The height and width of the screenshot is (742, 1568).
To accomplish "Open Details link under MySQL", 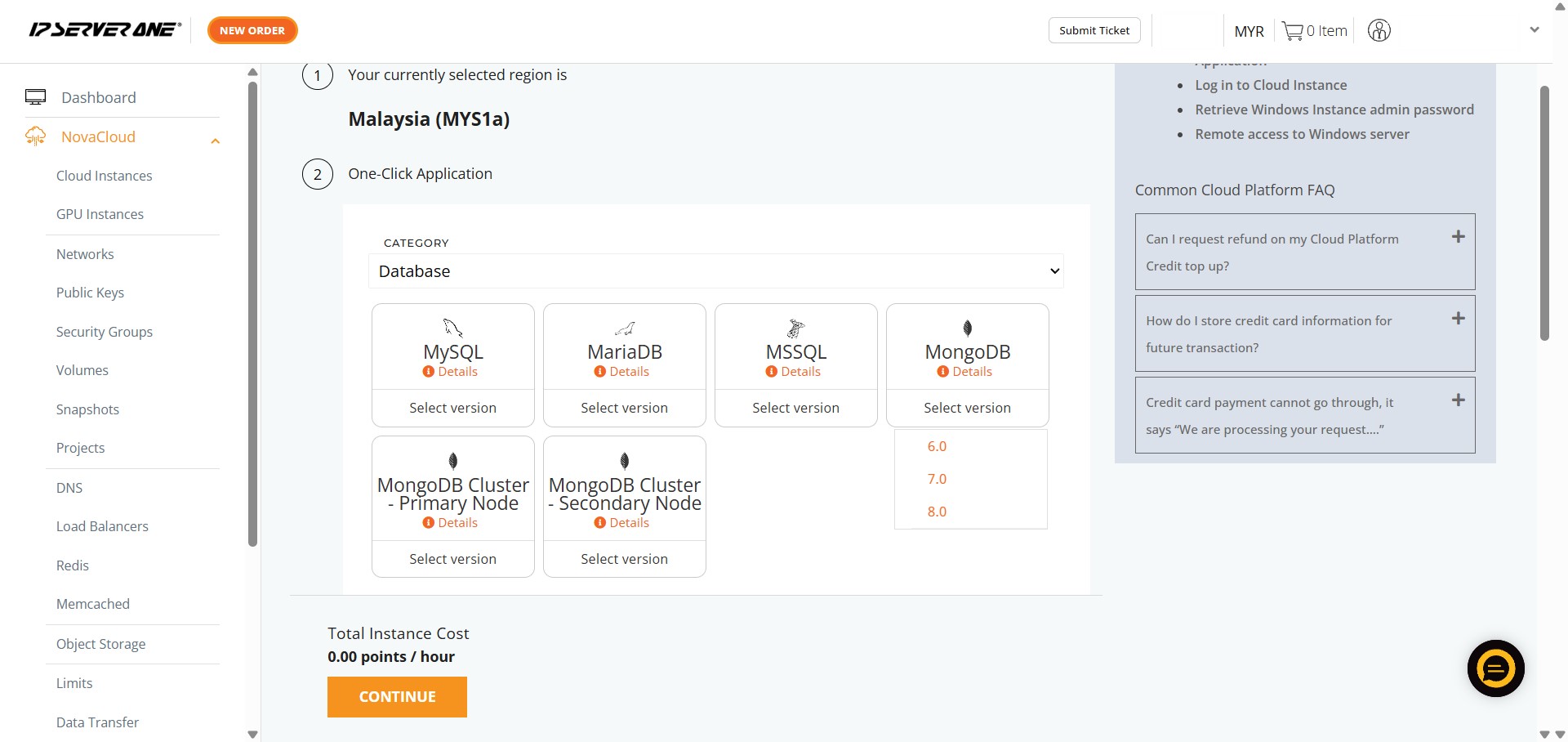I will (457, 372).
